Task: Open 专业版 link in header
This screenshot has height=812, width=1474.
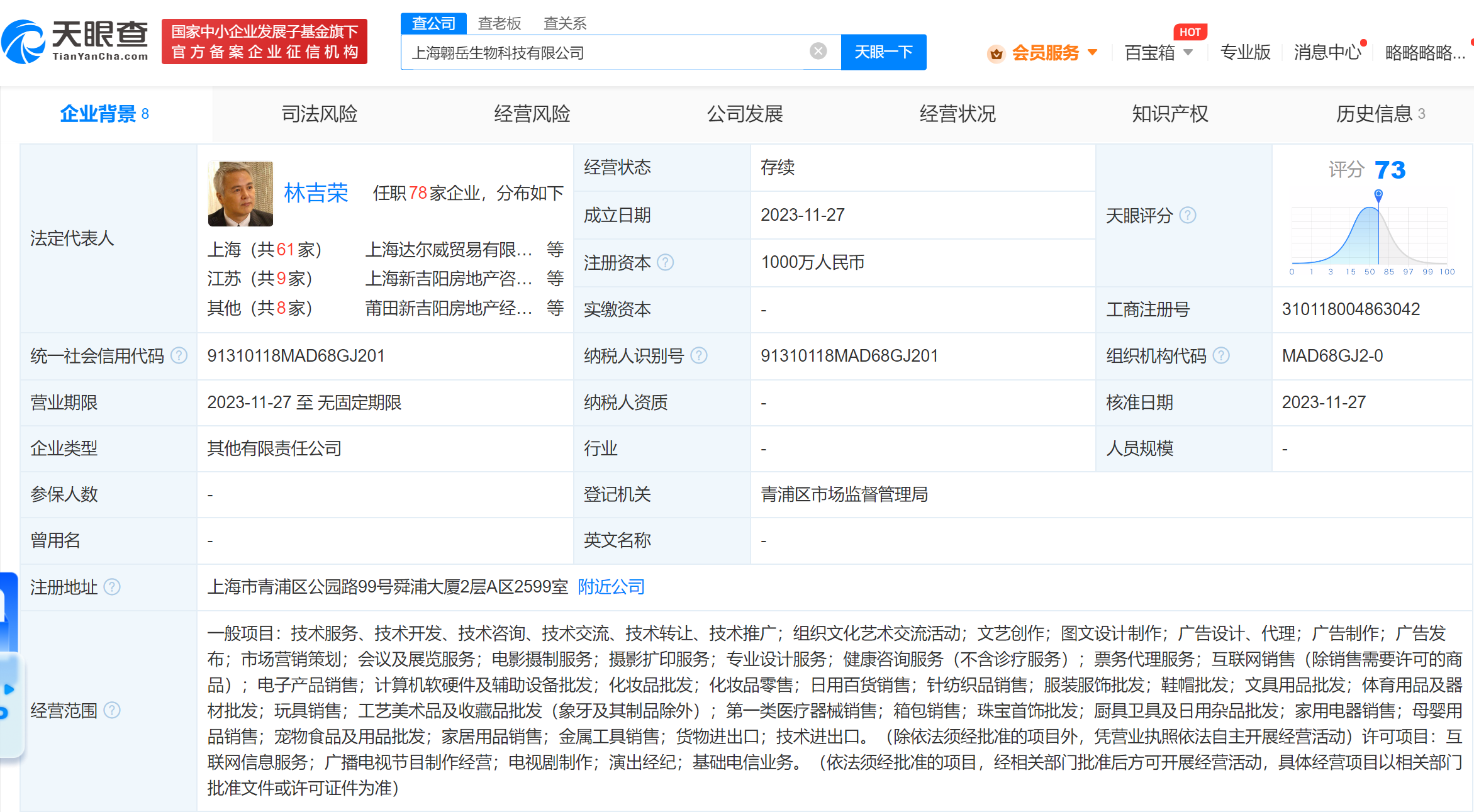Action: [x=1246, y=52]
